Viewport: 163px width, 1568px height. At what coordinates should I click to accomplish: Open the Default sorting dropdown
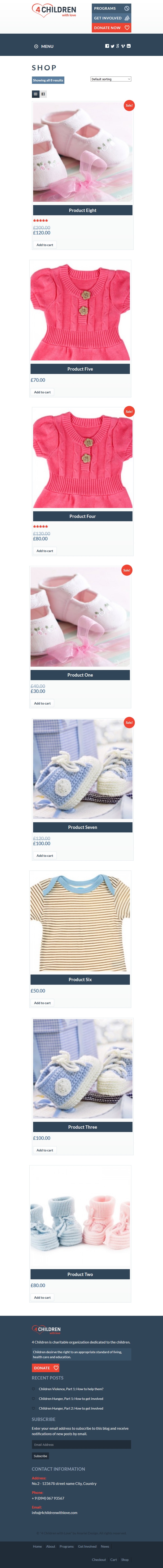coord(111,79)
